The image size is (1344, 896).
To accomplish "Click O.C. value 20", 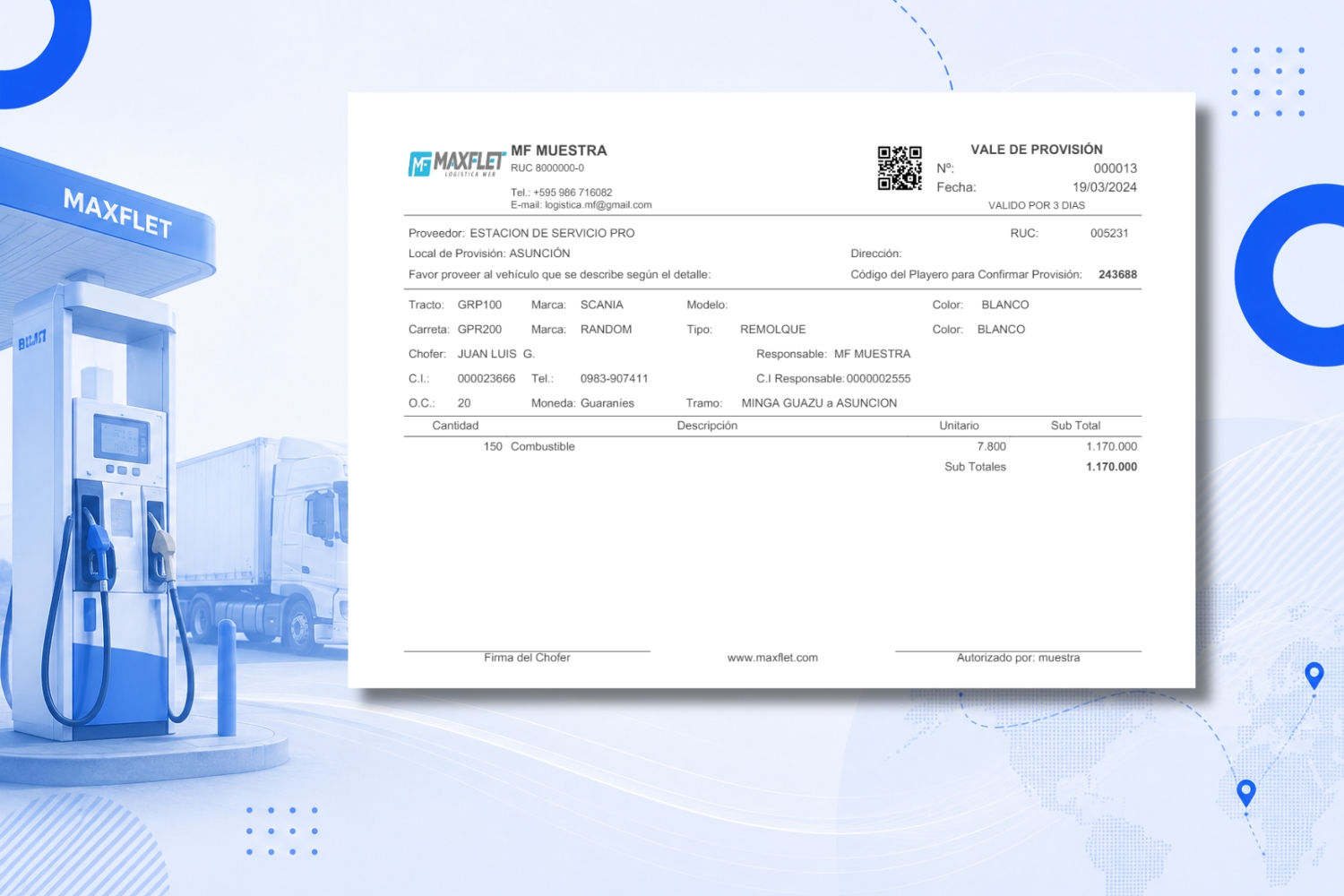I will (x=464, y=403).
